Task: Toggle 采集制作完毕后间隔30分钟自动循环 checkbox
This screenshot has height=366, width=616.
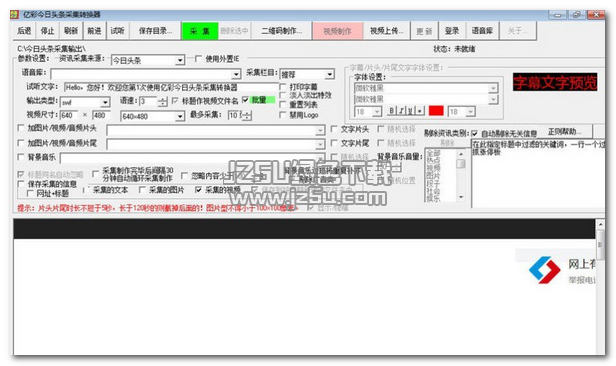Action: (95, 173)
